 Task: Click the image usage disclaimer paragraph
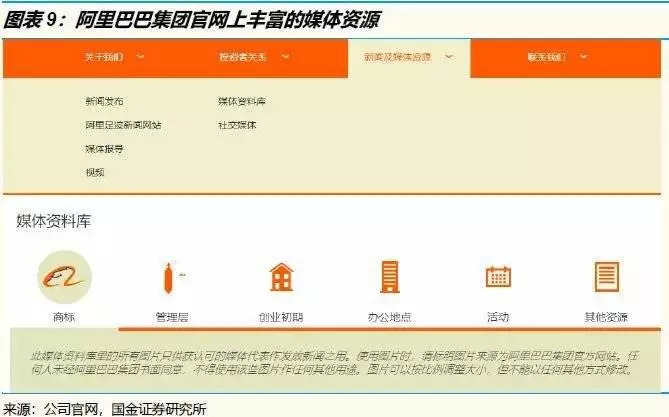(334, 362)
